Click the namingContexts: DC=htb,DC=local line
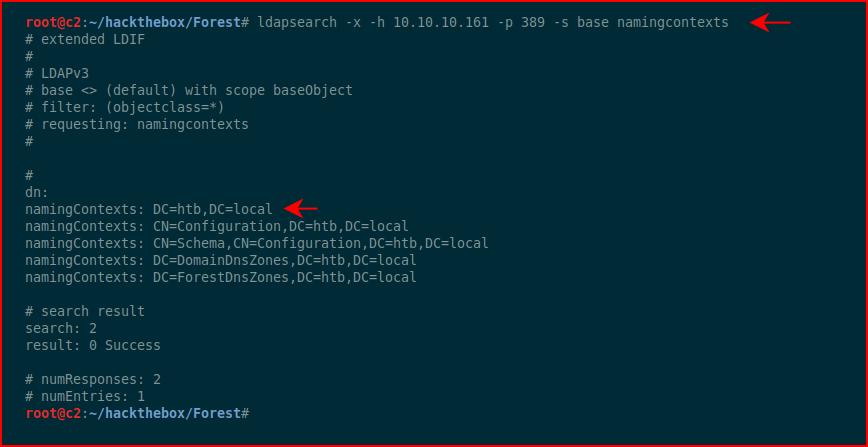This screenshot has height=447, width=868. point(149,209)
